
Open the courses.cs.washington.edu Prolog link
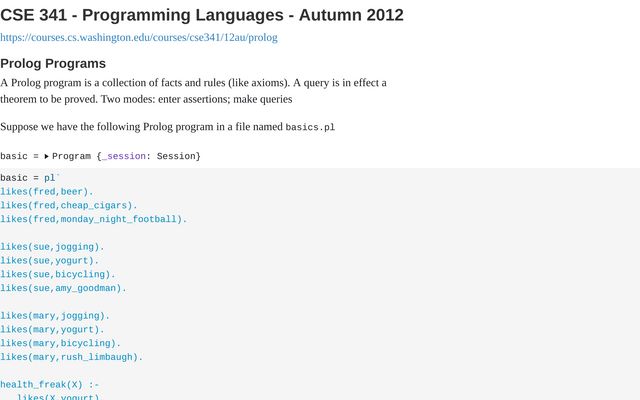(x=139, y=37)
